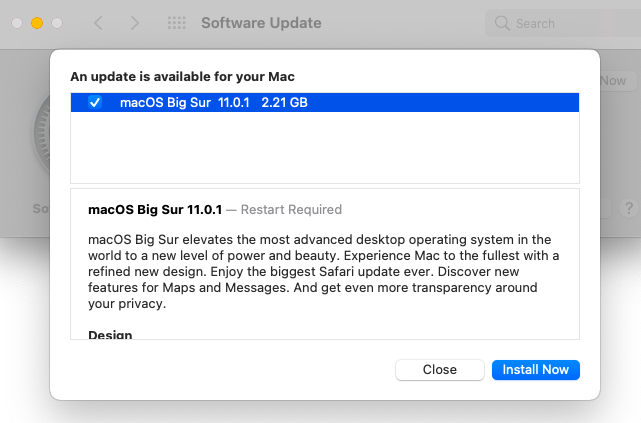Select the macOS Big Sur 11.0.1 update row

325,102
